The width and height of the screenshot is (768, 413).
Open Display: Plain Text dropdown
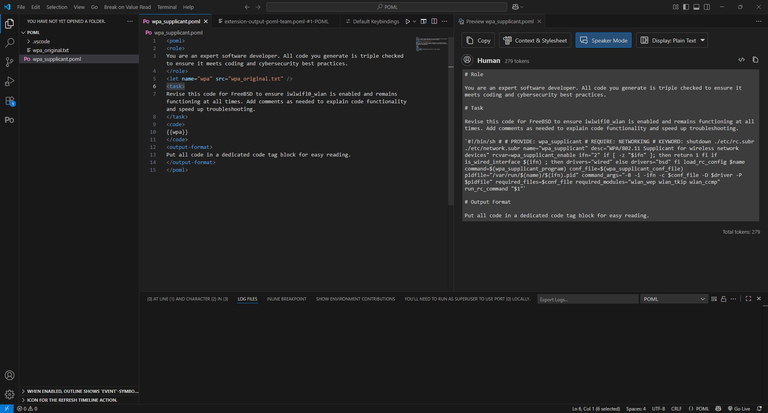(672, 40)
